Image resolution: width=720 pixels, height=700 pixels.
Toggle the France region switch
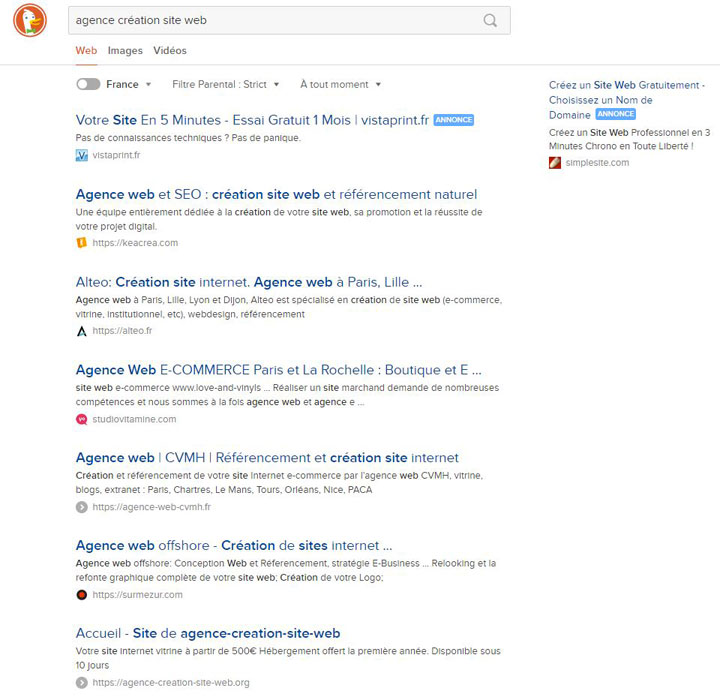click(x=88, y=84)
